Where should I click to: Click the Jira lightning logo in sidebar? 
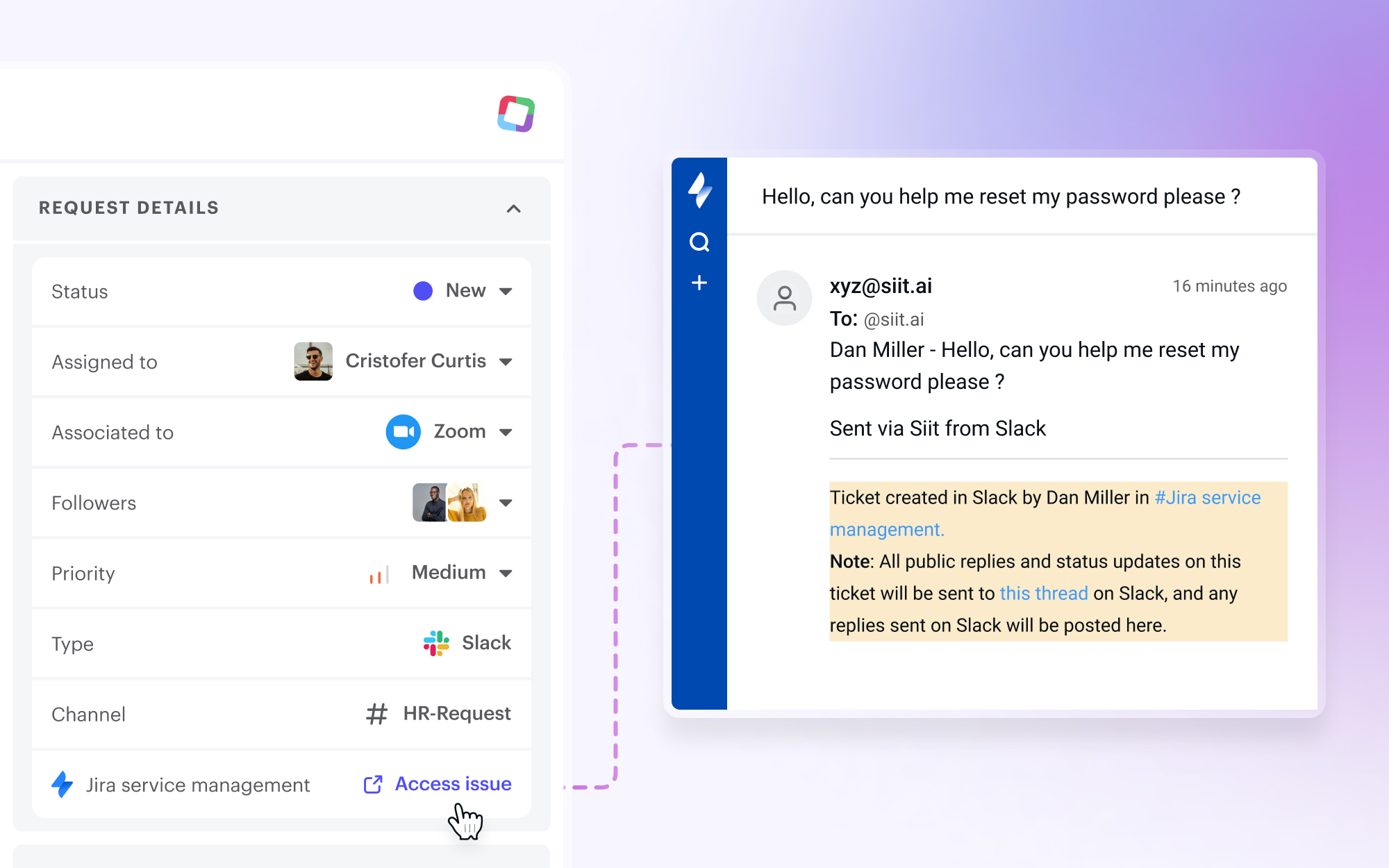699,190
